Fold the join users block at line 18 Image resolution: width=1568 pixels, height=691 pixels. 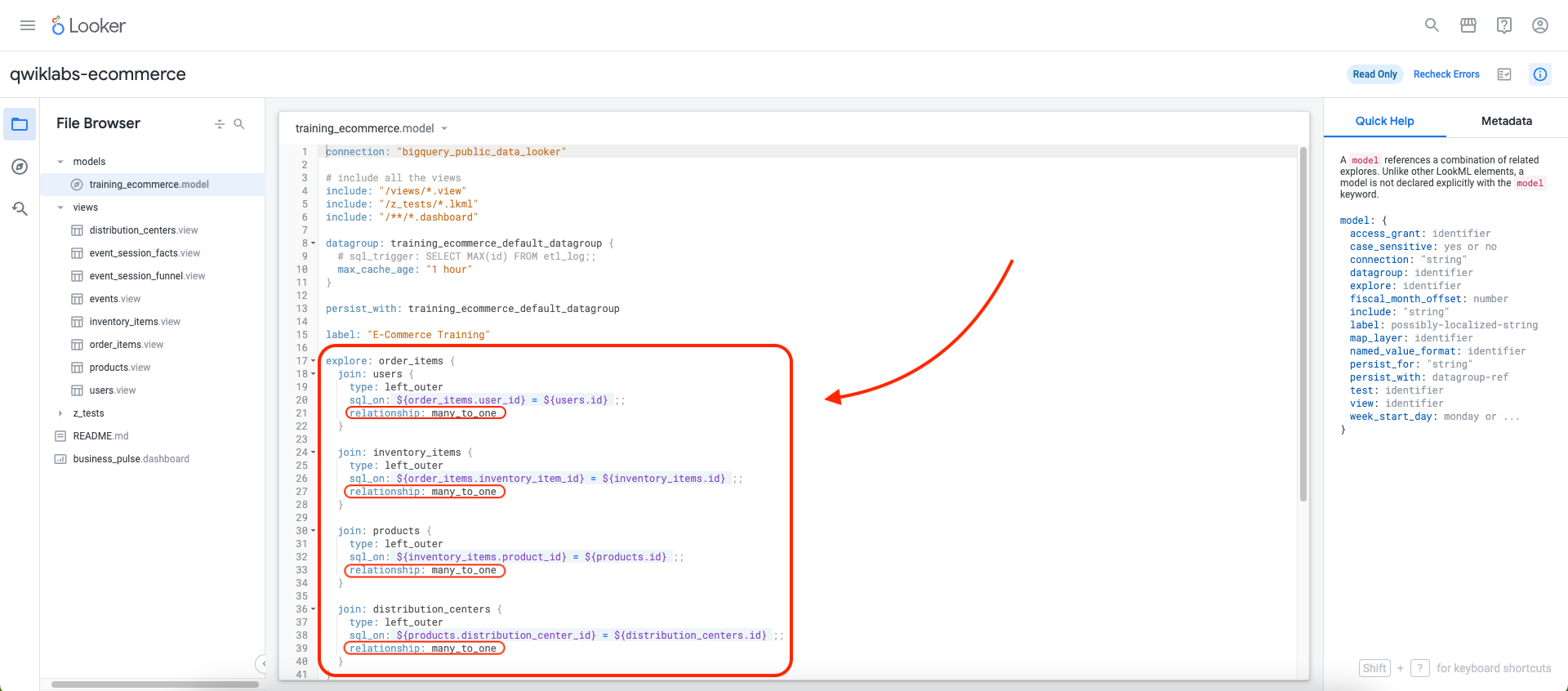tap(313, 374)
